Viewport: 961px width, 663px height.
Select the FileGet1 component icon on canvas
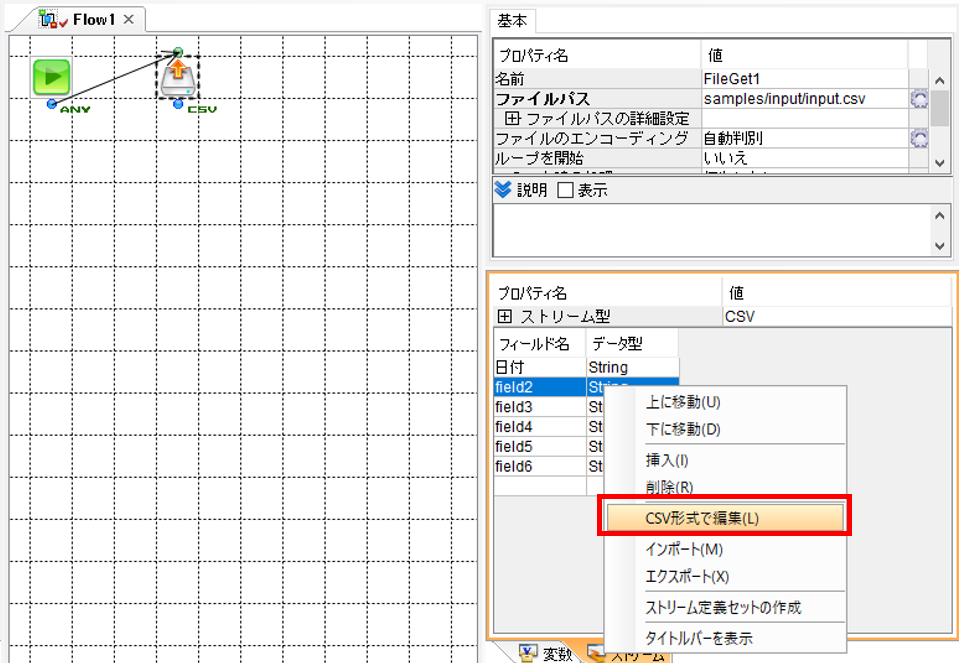[x=178, y=78]
